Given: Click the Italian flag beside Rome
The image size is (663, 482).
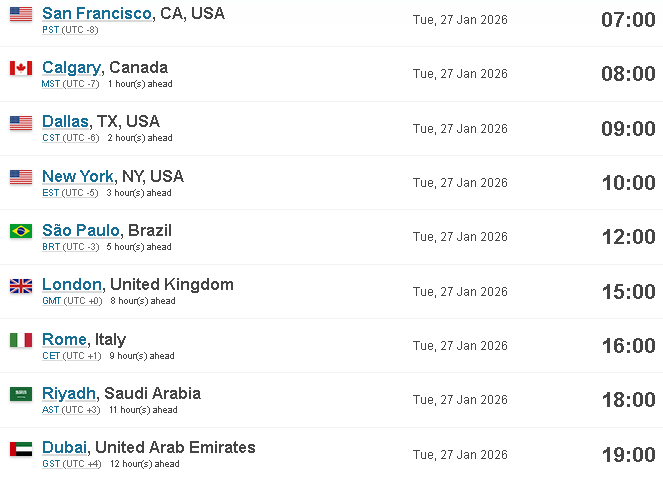Looking at the screenshot, I should 21,340.
